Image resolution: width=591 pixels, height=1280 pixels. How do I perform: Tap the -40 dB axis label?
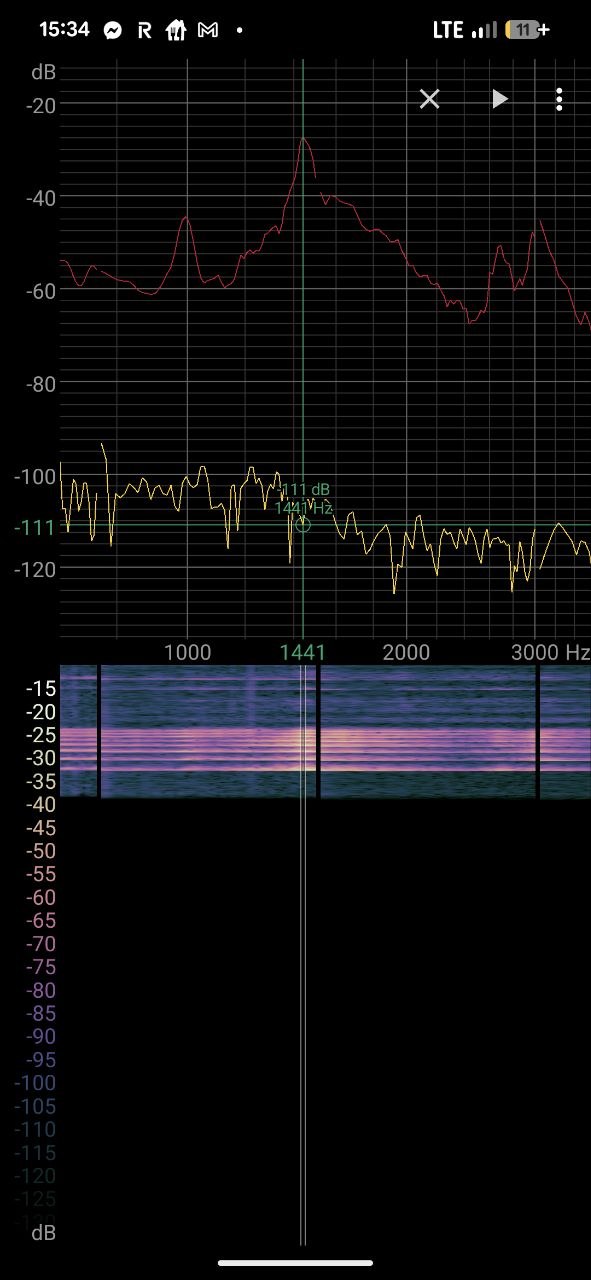41,197
